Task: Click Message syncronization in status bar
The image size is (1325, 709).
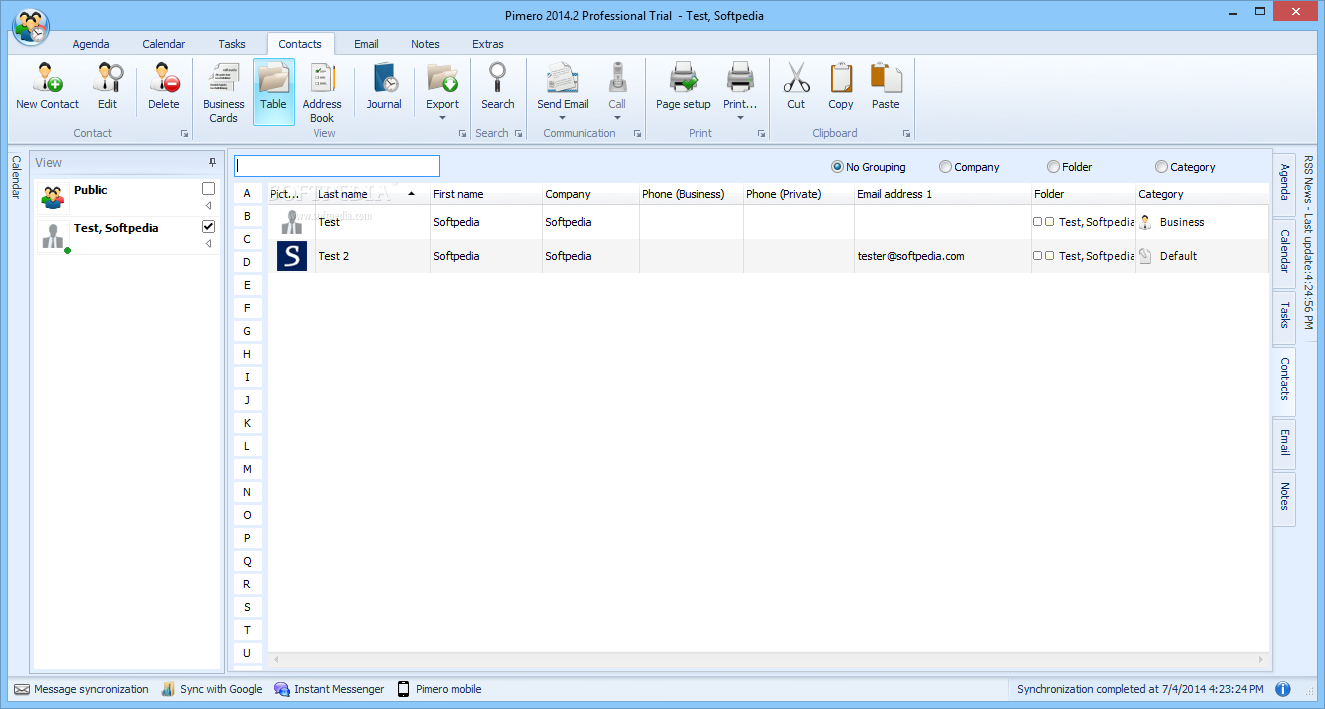Action: click(x=81, y=689)
